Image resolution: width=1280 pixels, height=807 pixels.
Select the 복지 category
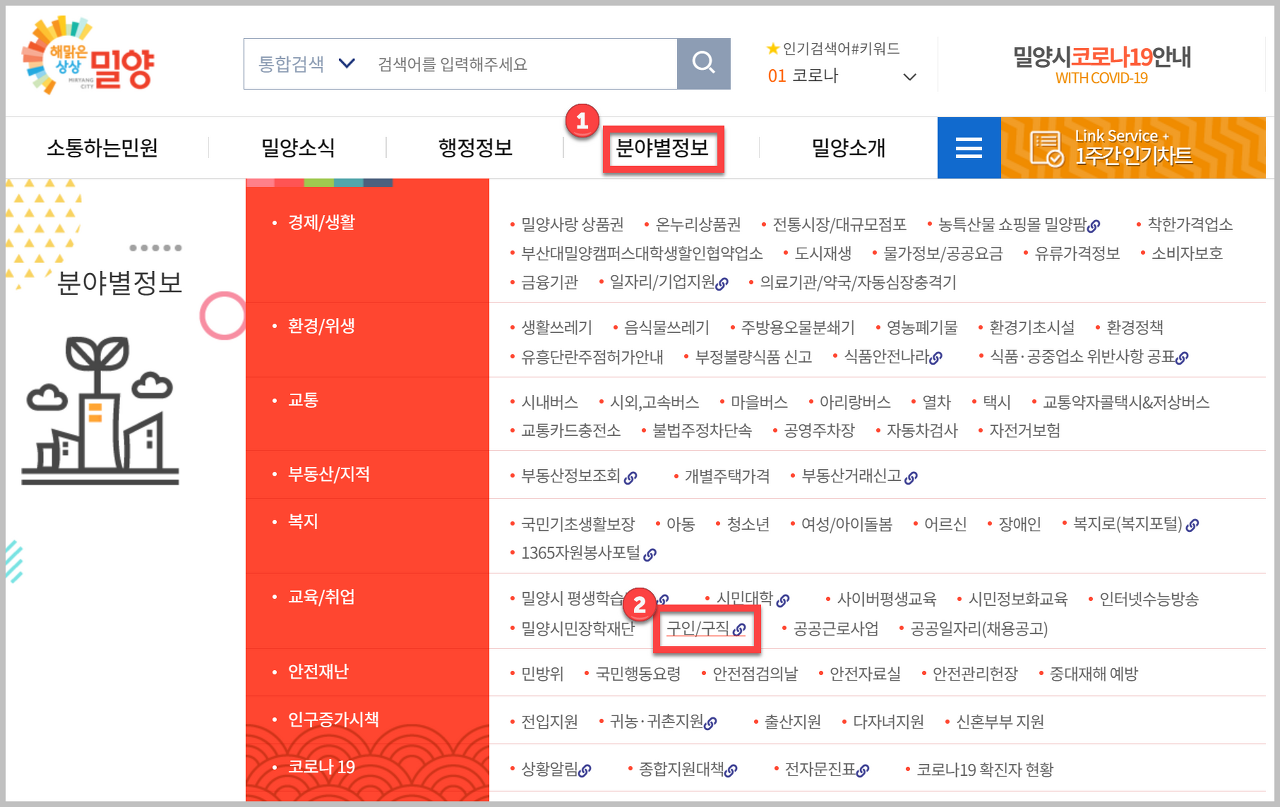(303, 521)
